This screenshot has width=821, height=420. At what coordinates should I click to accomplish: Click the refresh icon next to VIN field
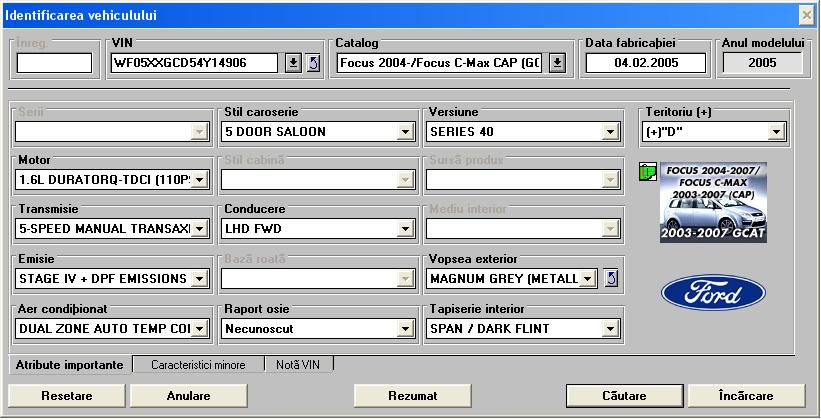point(312,64)
